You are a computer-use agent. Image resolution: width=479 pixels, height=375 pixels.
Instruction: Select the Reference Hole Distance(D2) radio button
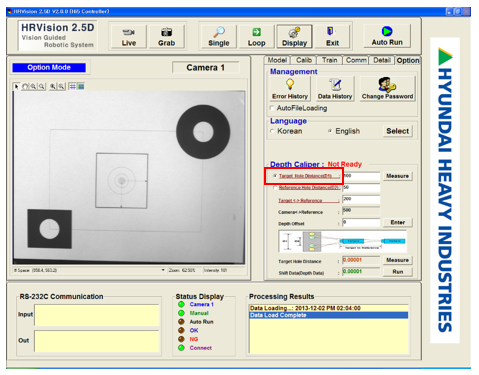tap(275, 187)
